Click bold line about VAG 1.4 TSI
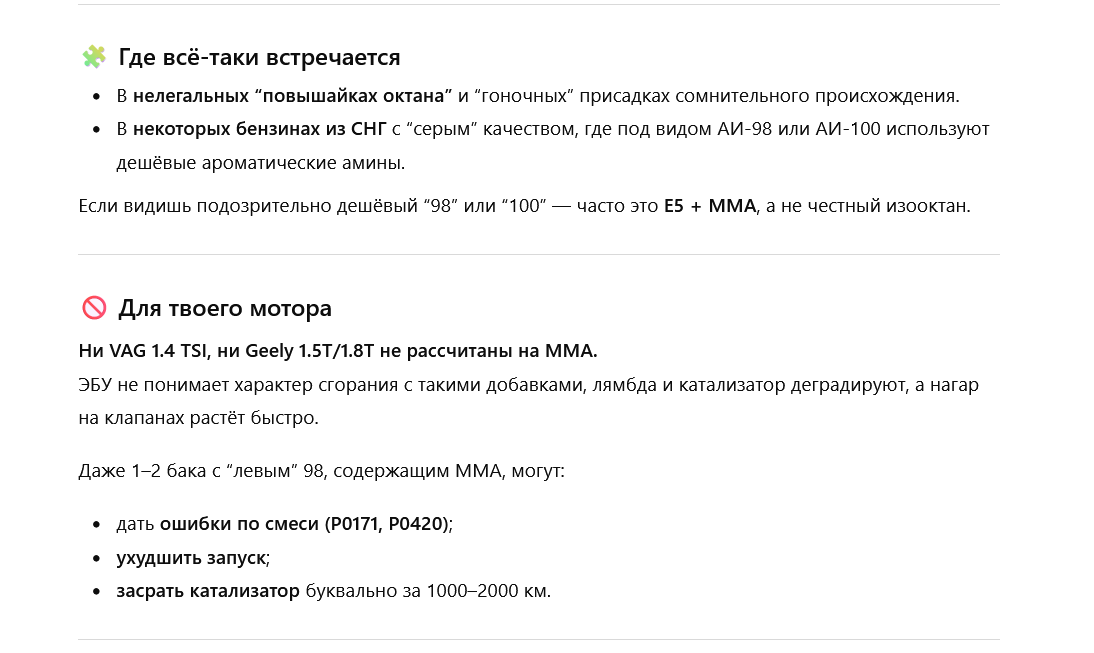Image resolution: width=1094 pixels, height=653 pixels. click(x=338, y=351)
